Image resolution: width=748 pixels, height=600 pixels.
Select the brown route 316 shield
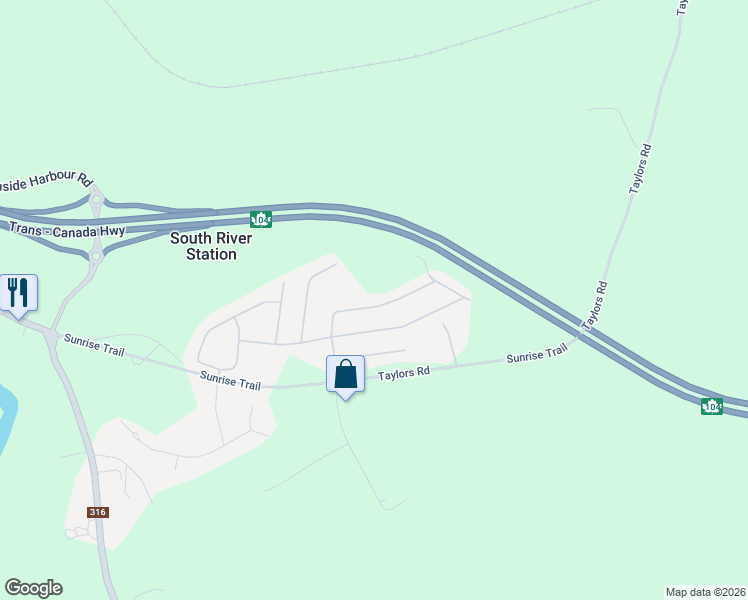pos(98,512)
